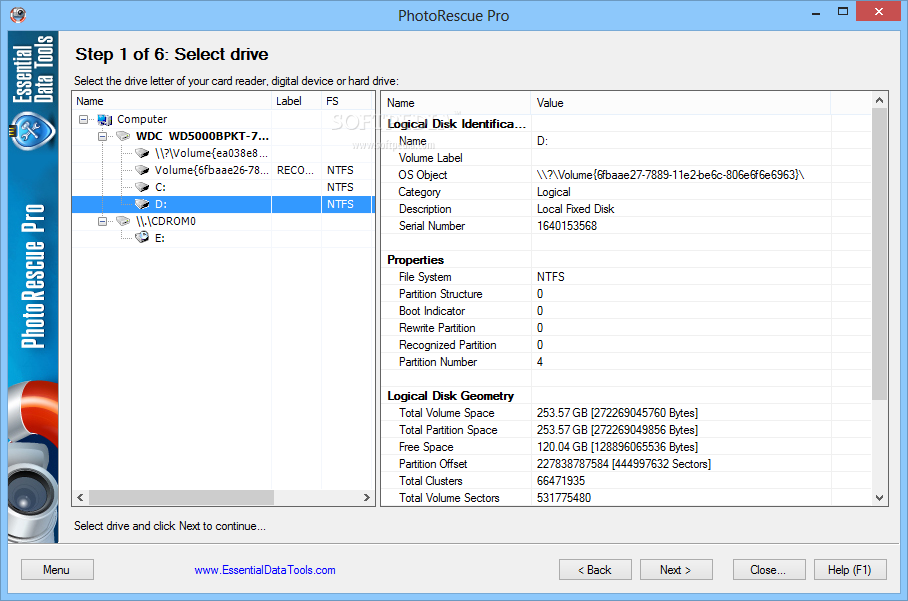The height and width of the screenshot is (601, 908).
Task: Click the Name column header in drive list
Action: (x=172, y=101)
